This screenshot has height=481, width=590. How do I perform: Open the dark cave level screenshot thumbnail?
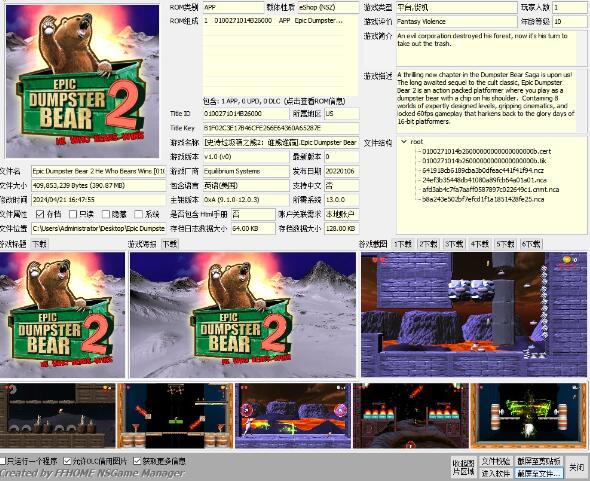point(58,416)
